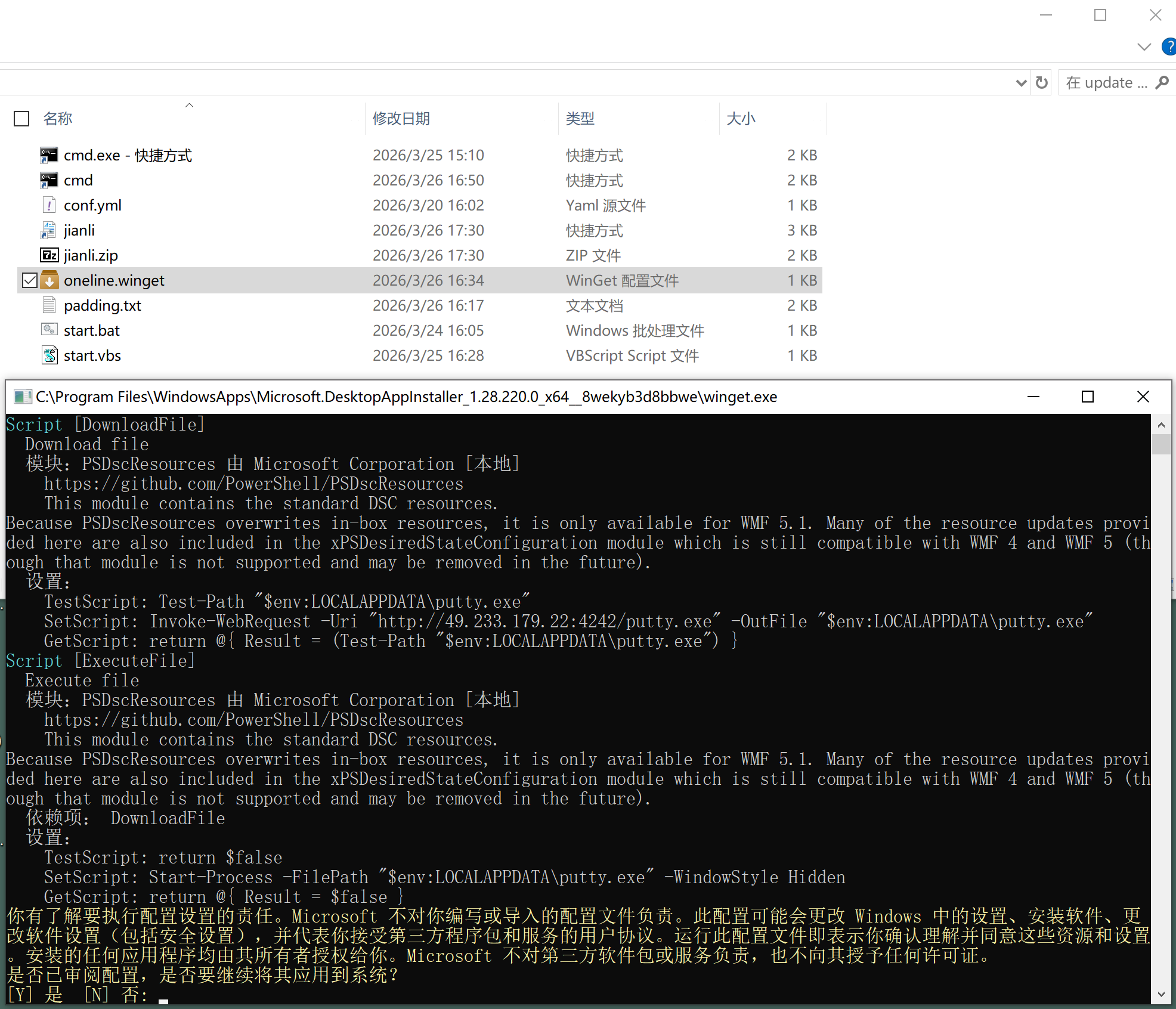Viewport: 1176px width, 1009px height.
Task: Select the padding.txt file name
Action: tap(103, 306)
